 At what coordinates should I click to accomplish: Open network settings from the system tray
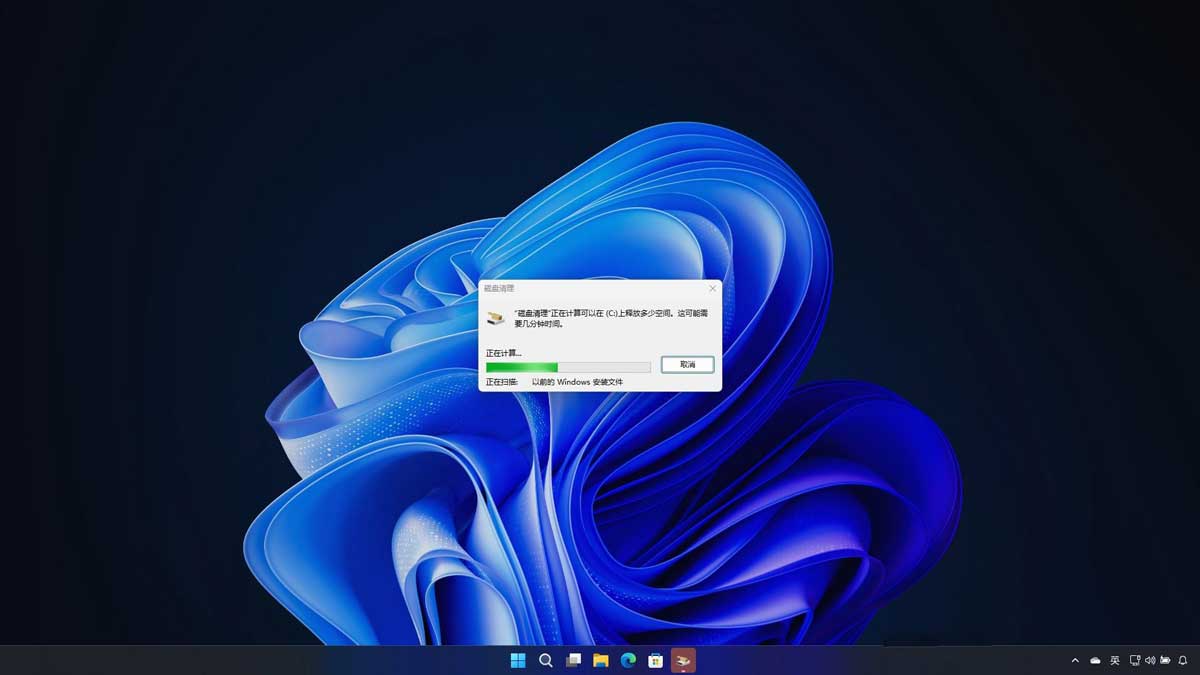click(1137, 660)
